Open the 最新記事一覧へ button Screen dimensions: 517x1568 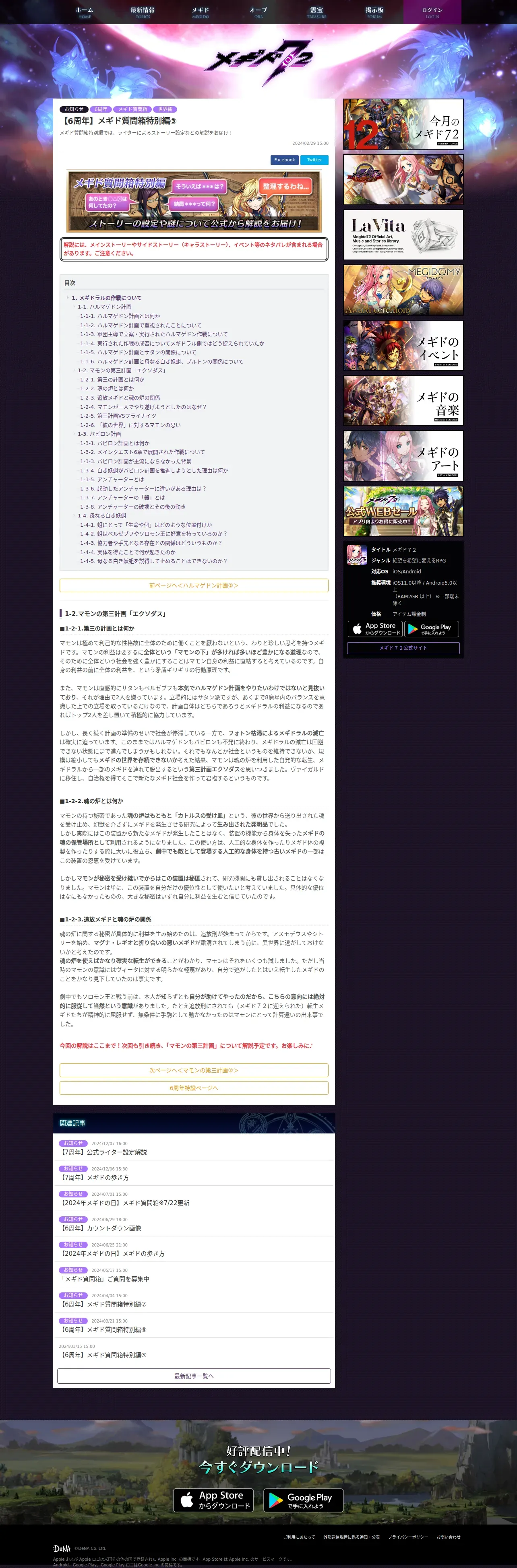[x=194, y=1376]
